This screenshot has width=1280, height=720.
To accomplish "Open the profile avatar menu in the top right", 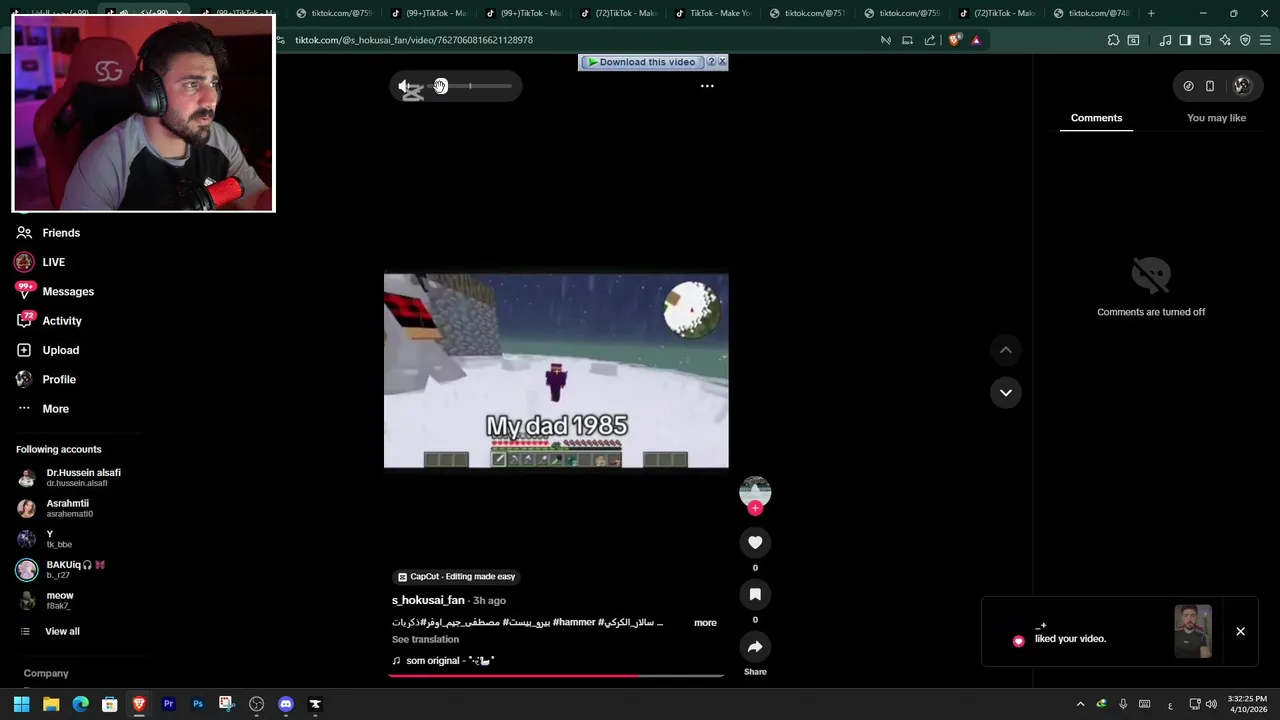I will tap(1242, 86).
